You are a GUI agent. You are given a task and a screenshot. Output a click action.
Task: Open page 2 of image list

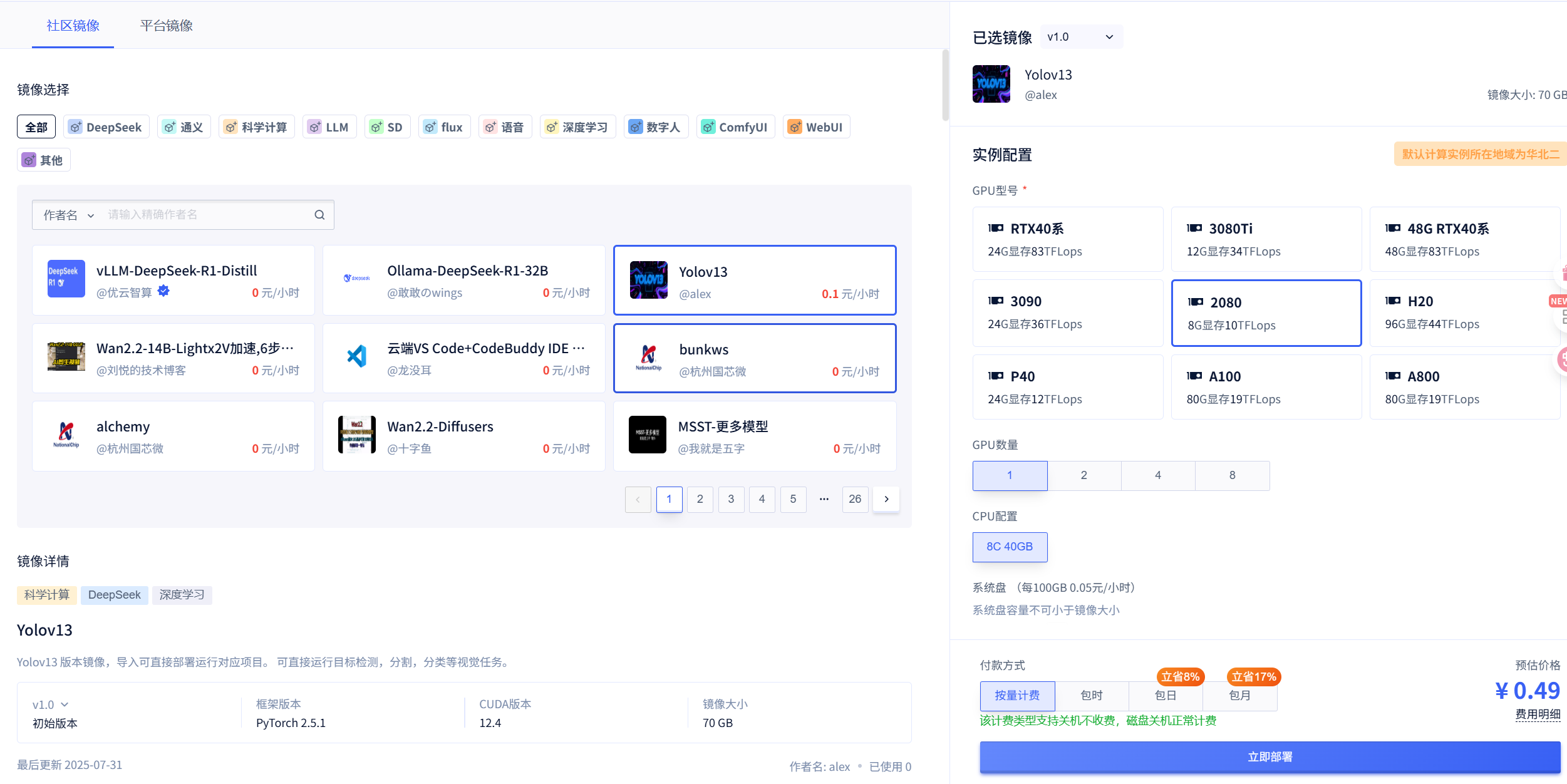point(700,499)
